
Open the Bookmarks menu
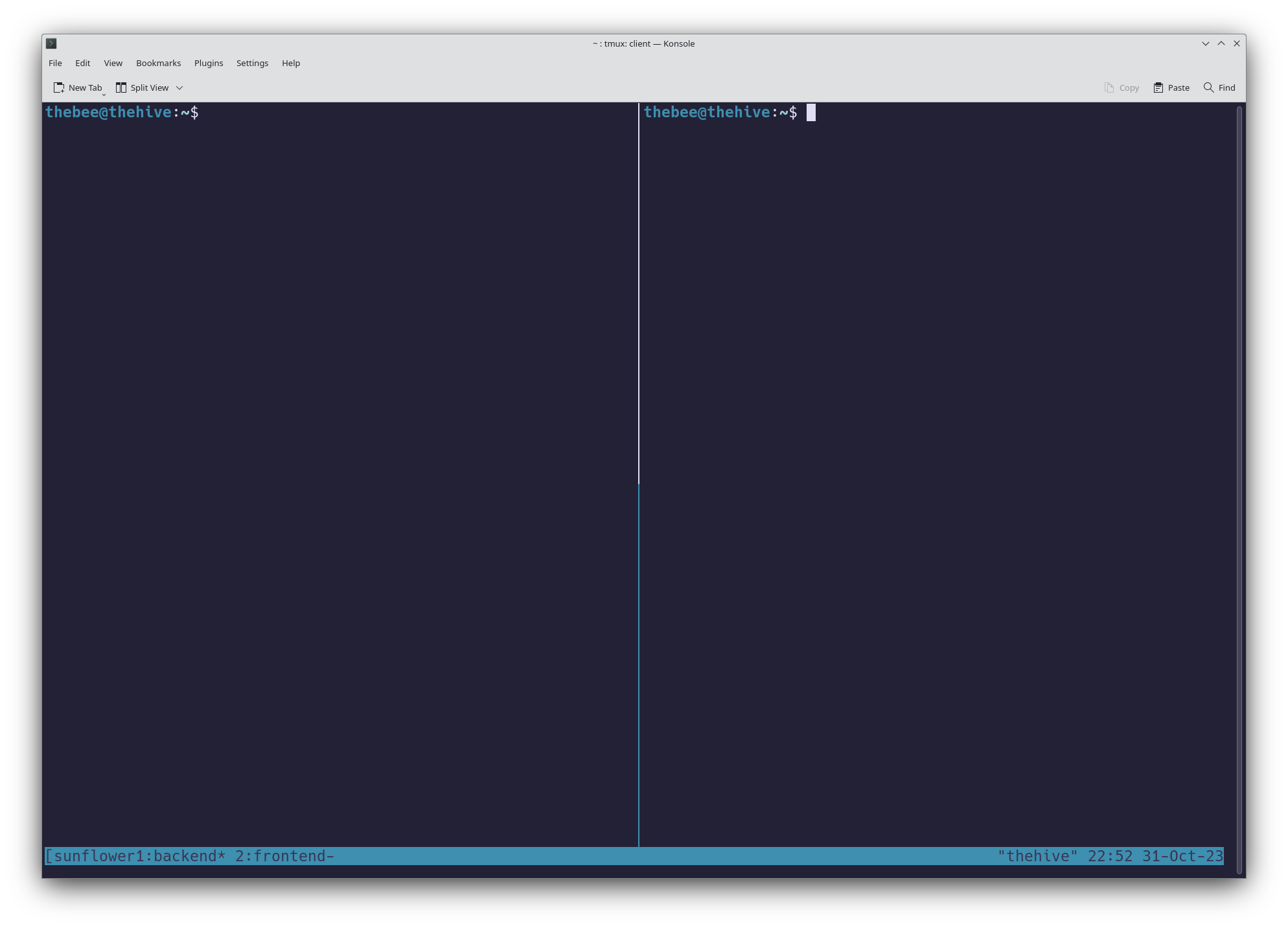(158, 63)
